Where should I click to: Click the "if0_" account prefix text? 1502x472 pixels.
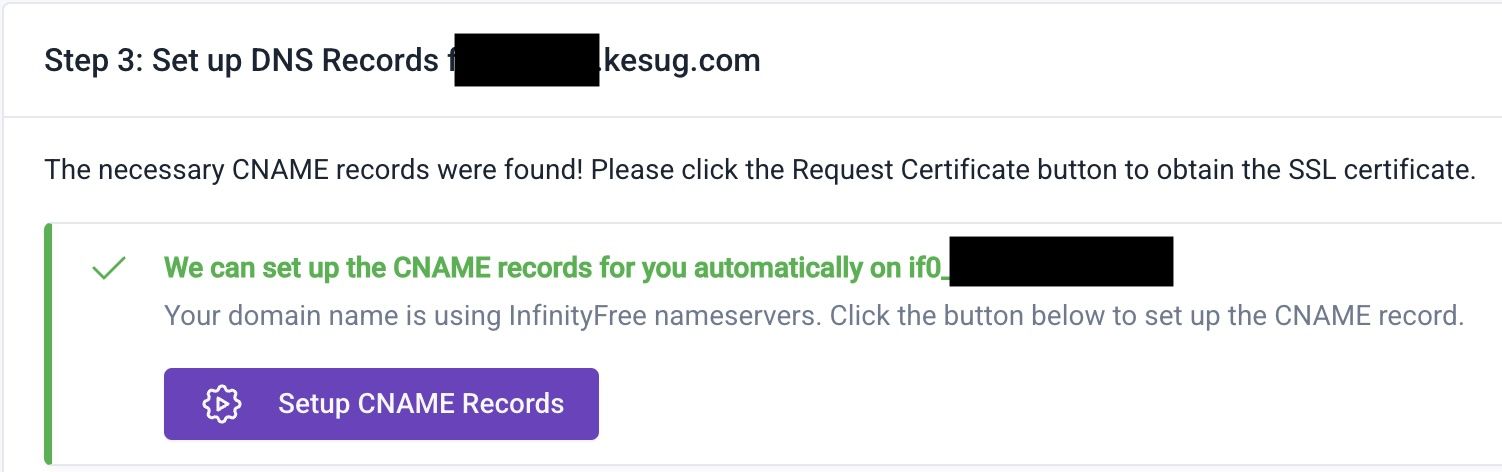[927, 268]
